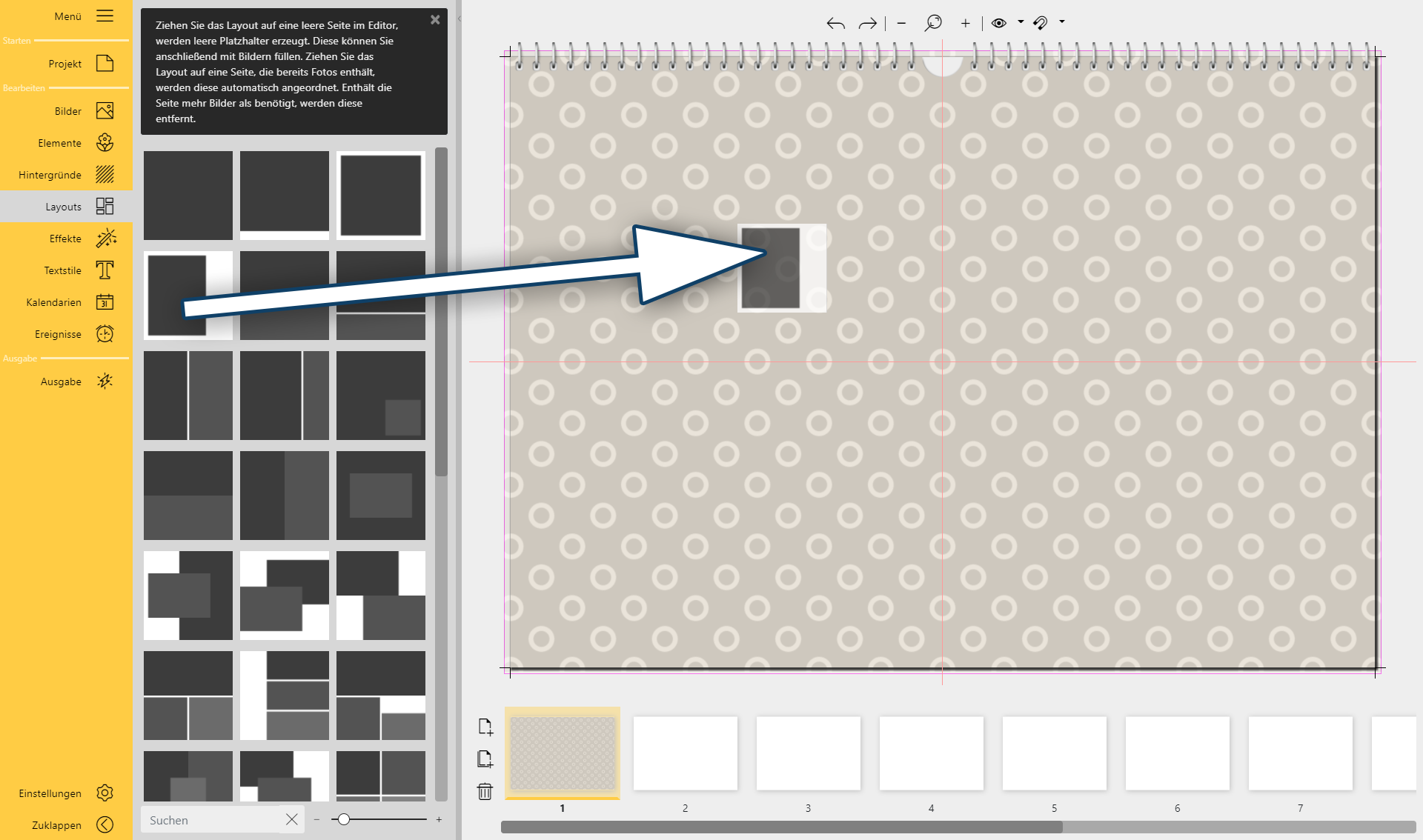Switch to the Layouts tab
1423x840 pixels.
tap(64, 207)
